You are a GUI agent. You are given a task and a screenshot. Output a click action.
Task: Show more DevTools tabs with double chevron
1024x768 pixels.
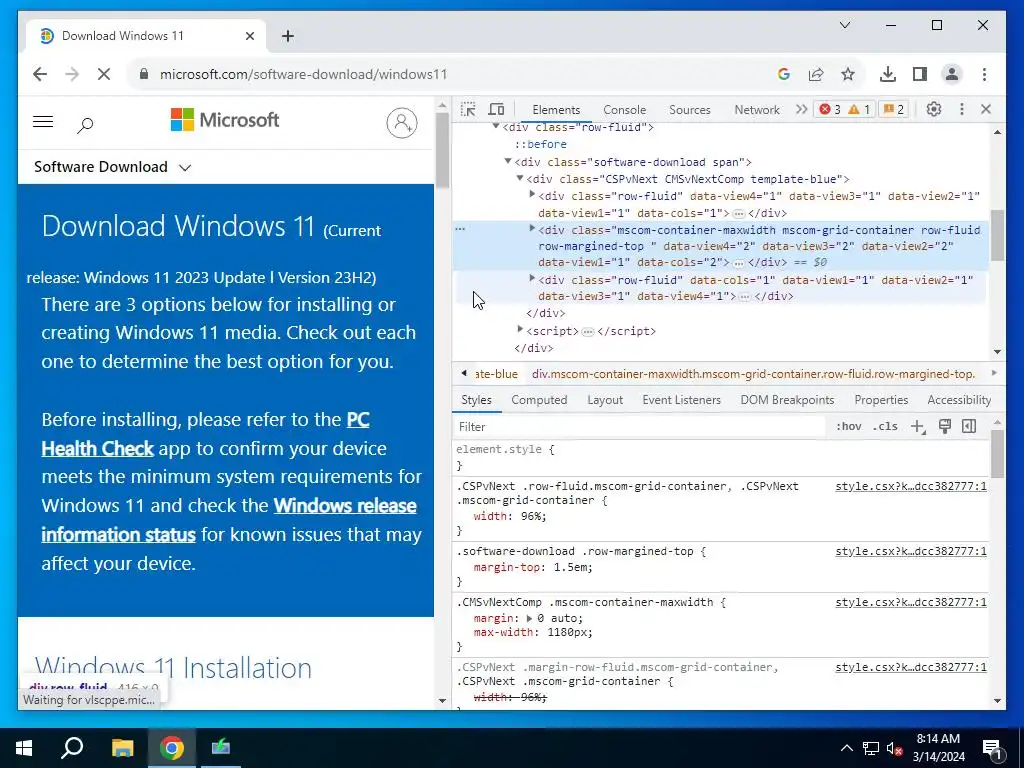(801, 109)
